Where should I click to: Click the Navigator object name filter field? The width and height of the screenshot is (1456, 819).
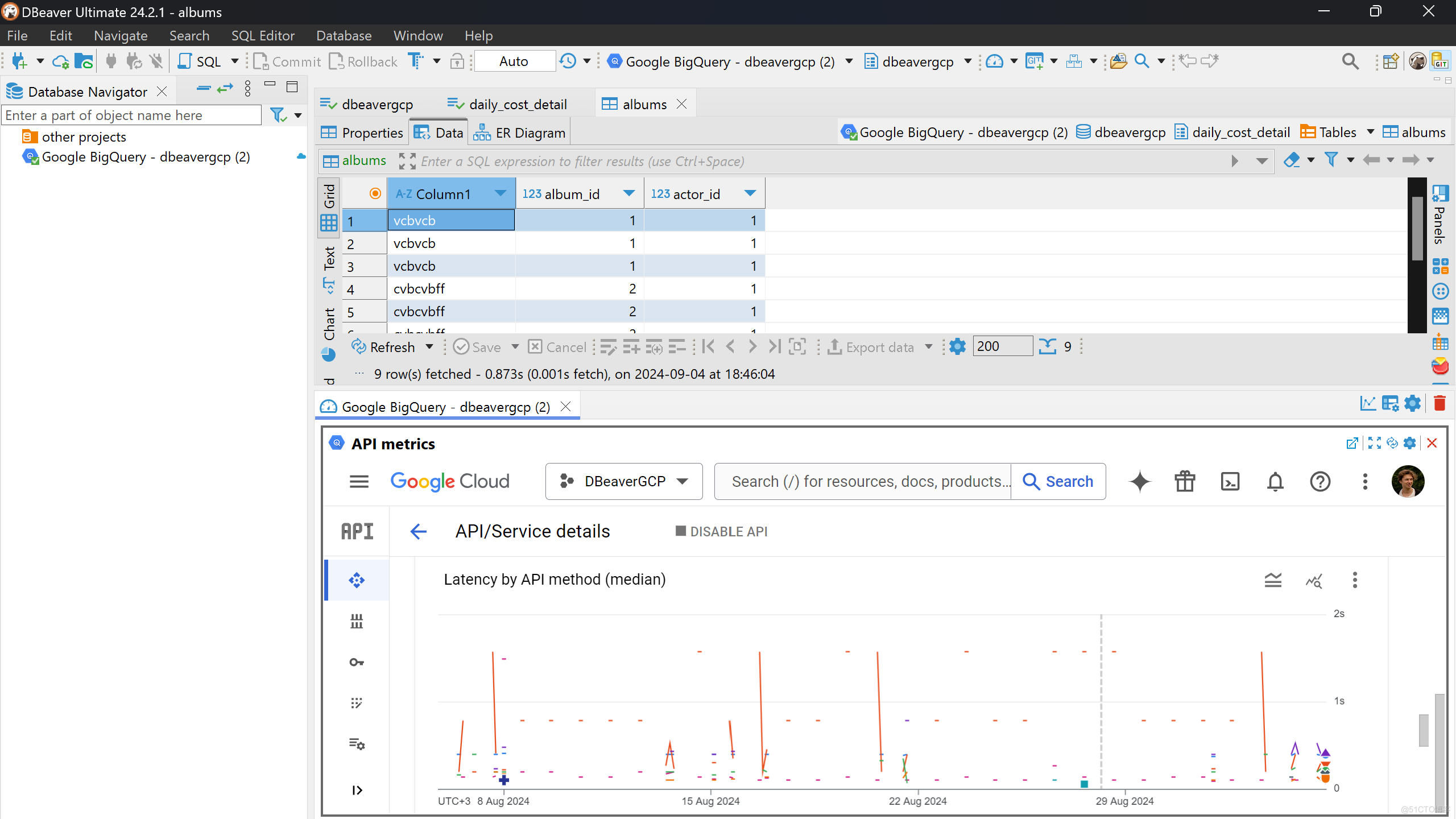click(132, 115)
